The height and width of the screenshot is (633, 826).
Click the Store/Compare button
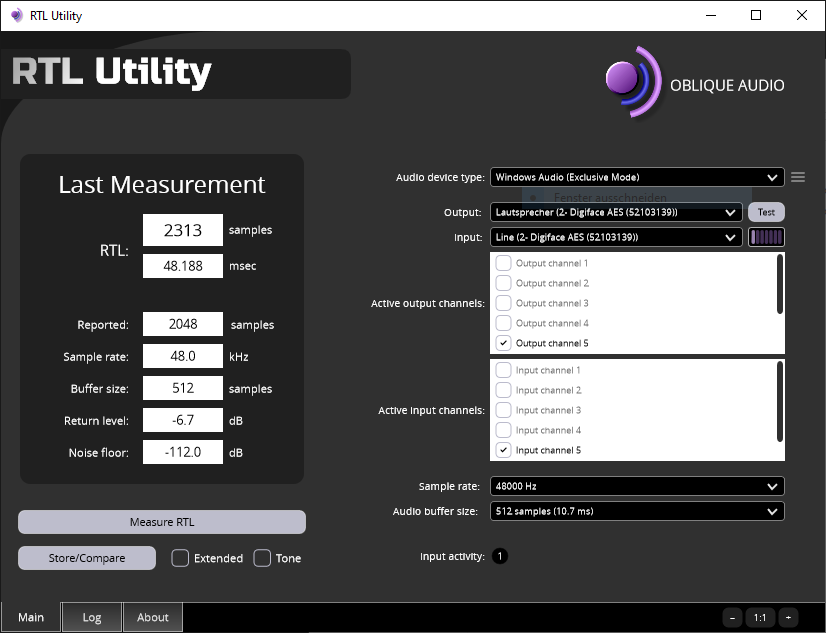coord(87,558)
